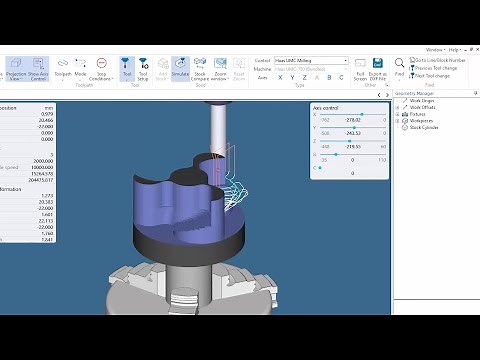Image resolution: width=480 pixels, height=360 pixels.
Task: Toggle the Z axis type button
Action: pos(305,78)
